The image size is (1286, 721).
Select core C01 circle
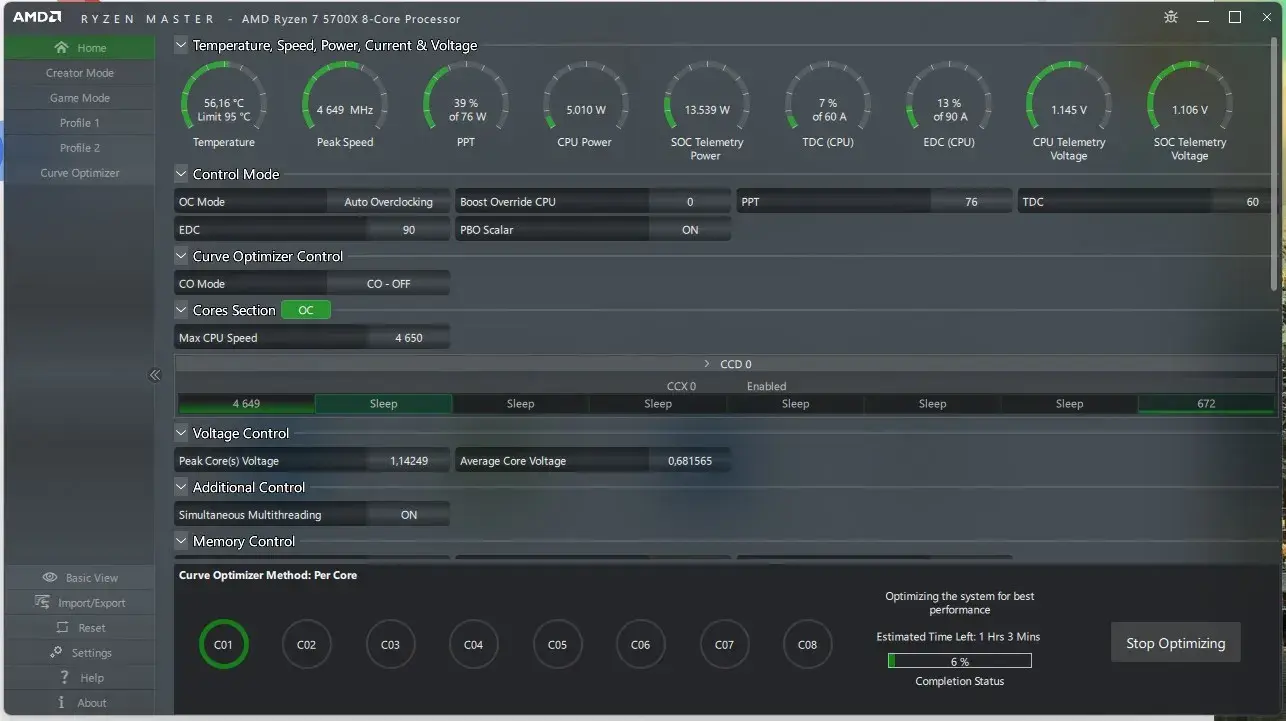[223, 645]
